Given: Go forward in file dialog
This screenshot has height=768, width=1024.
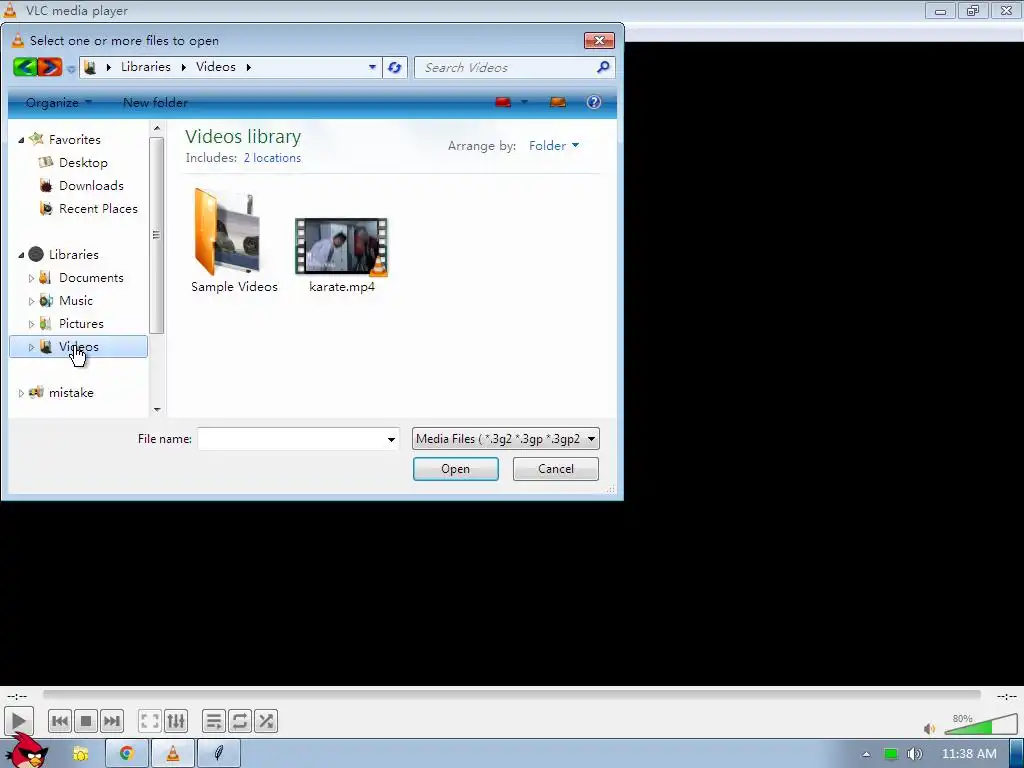Looking at the screenshot, I should (x=49, y=67).
